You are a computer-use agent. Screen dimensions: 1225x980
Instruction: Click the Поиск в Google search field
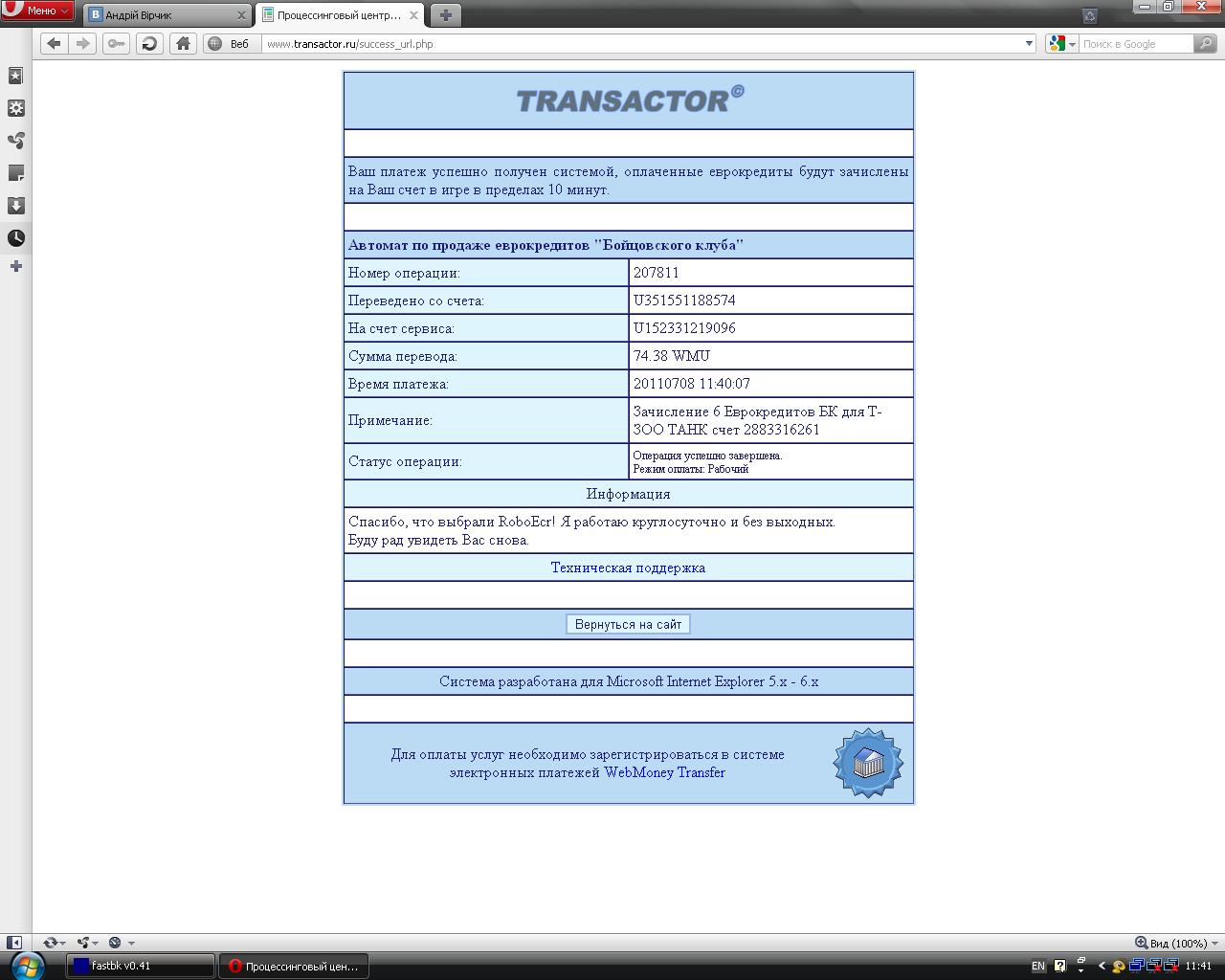(x=1136, y=43)
